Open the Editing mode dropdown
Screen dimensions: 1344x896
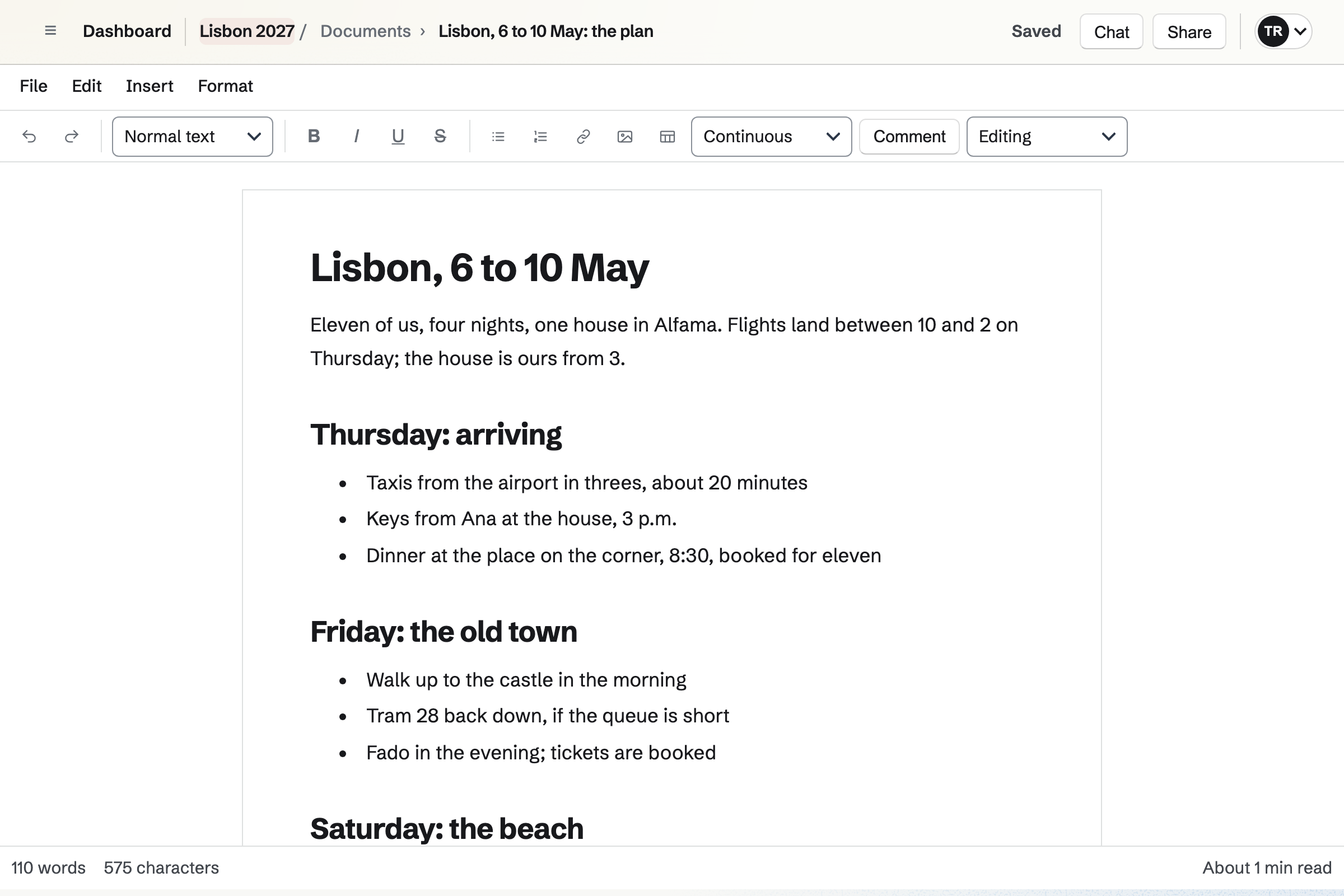click(1047, 137)
